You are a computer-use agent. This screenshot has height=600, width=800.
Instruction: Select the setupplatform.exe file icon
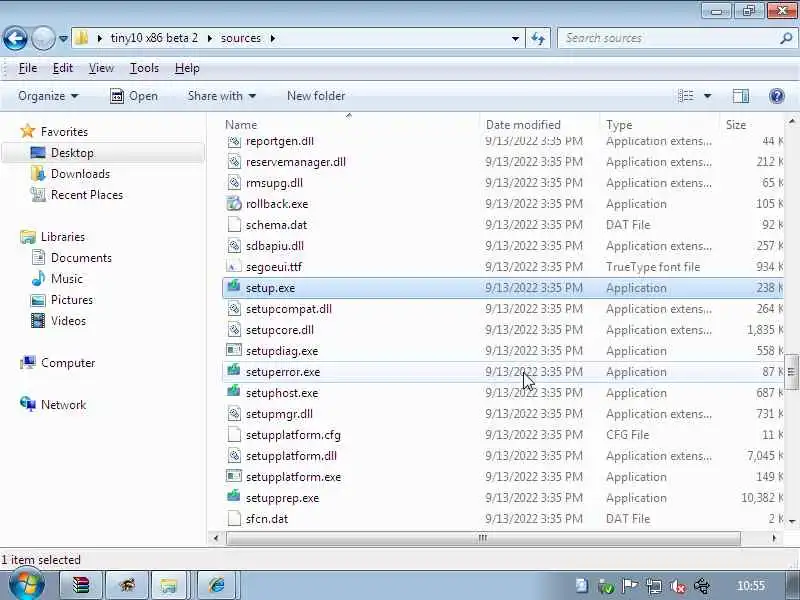coord(234,477)
